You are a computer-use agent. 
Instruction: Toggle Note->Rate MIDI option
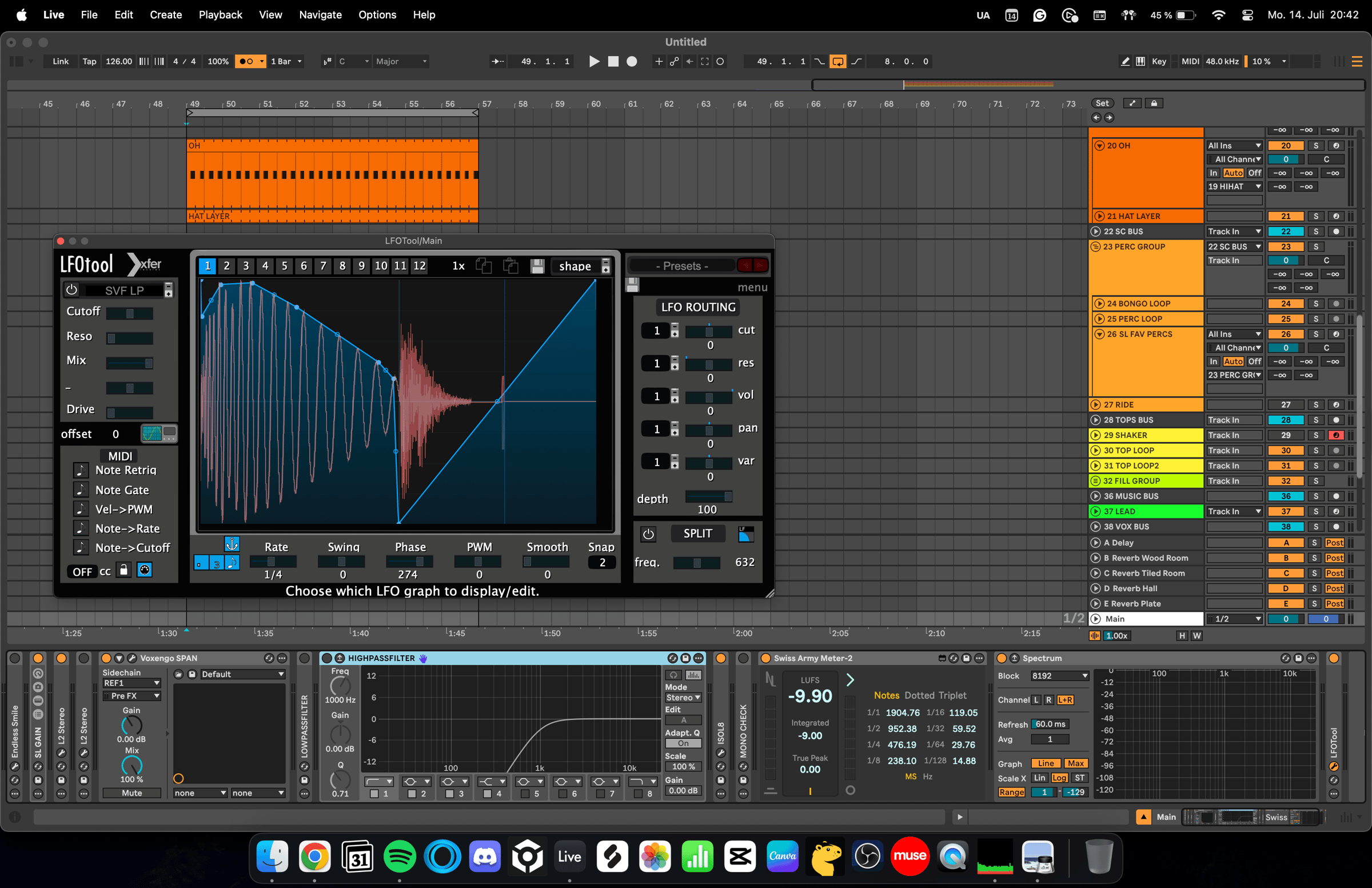(80, 528)
